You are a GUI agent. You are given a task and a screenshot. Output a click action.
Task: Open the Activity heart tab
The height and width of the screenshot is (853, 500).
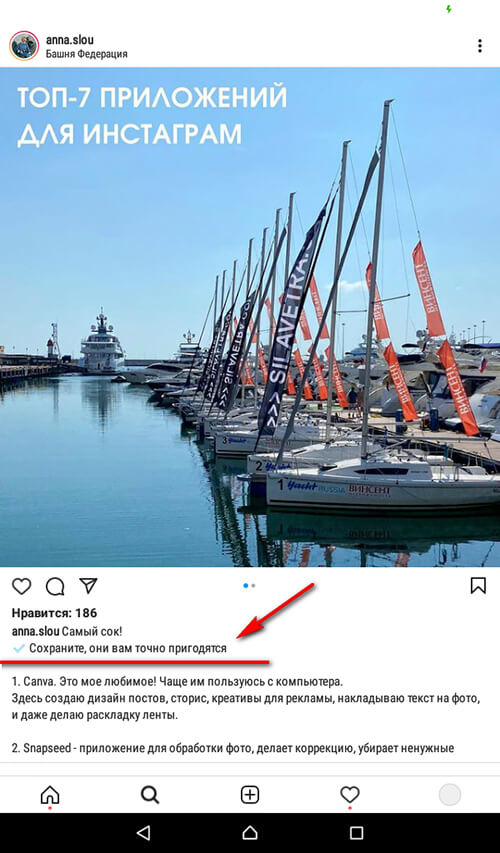pos(350,795)
